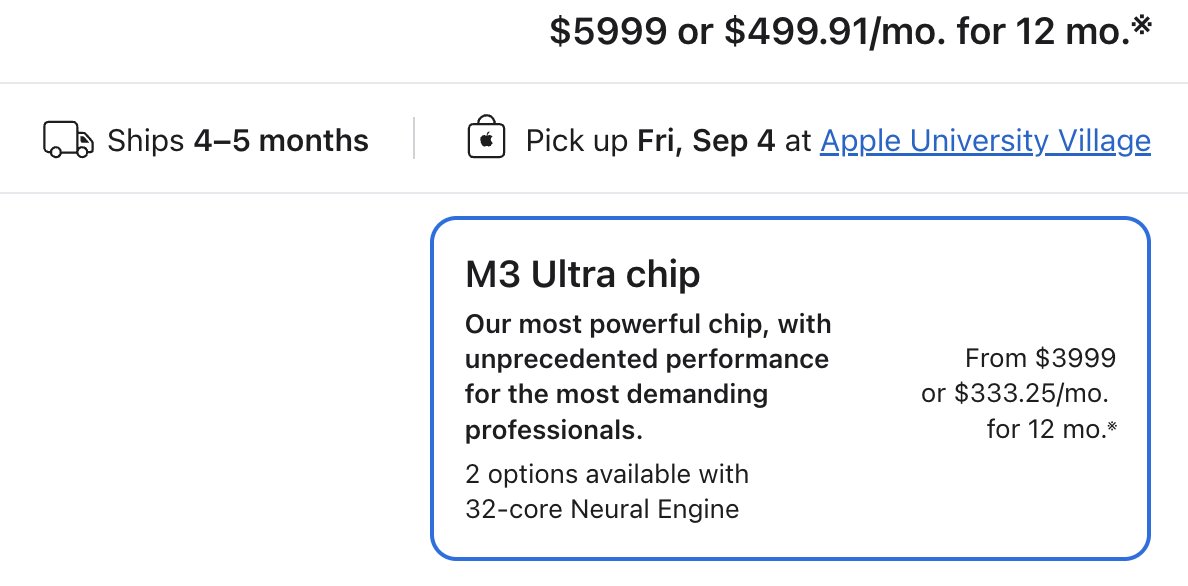Click the "or $333.25/mo." financing text
This screenshot has height=586, width=1188.
(1014, 394)
